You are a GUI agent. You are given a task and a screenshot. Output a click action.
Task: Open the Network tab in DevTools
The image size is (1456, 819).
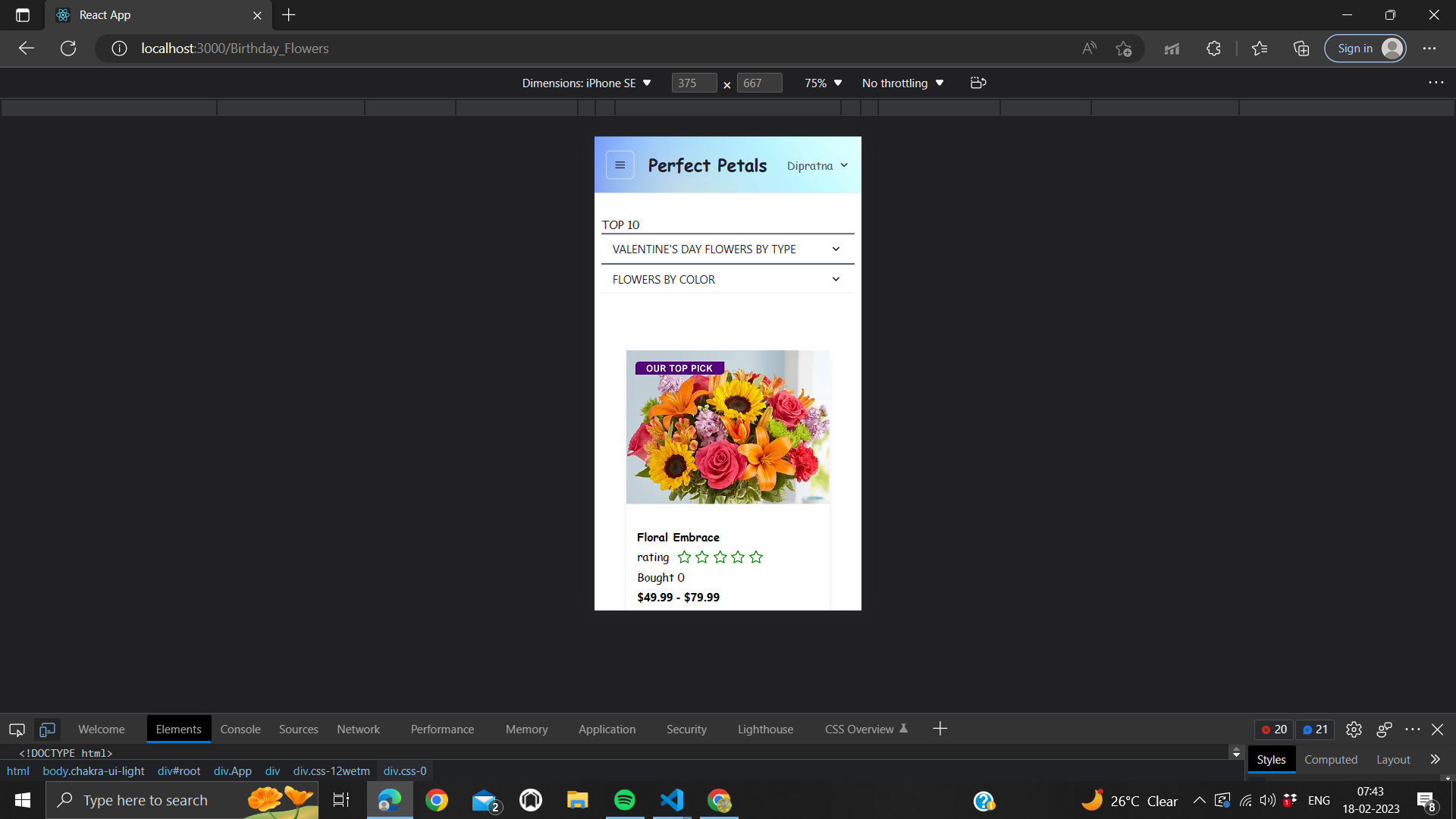358,730
